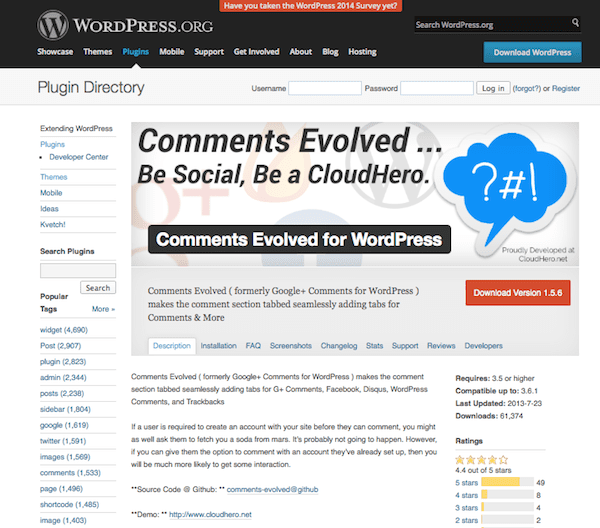This screenshot has width=600, height=528.
Task: Switch to the Installation tab
Action: click(218, 346)
